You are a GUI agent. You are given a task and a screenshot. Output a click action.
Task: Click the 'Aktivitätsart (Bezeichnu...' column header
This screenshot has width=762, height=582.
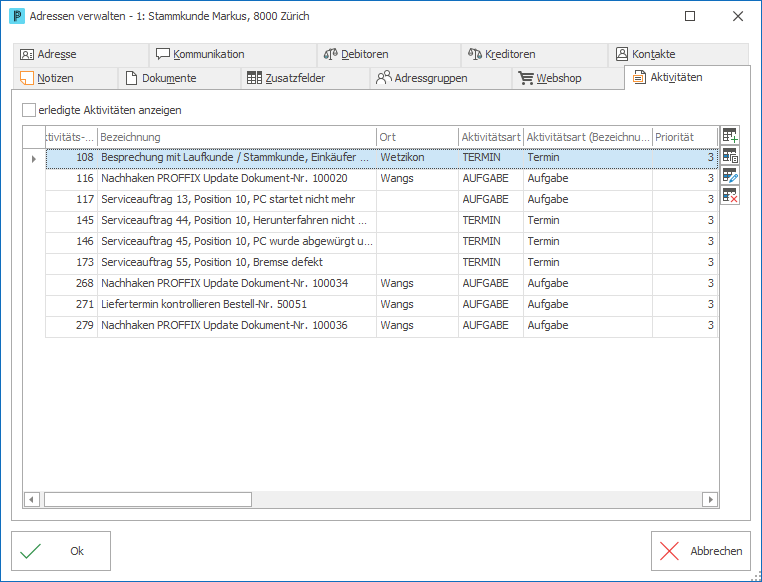point(588,137)
